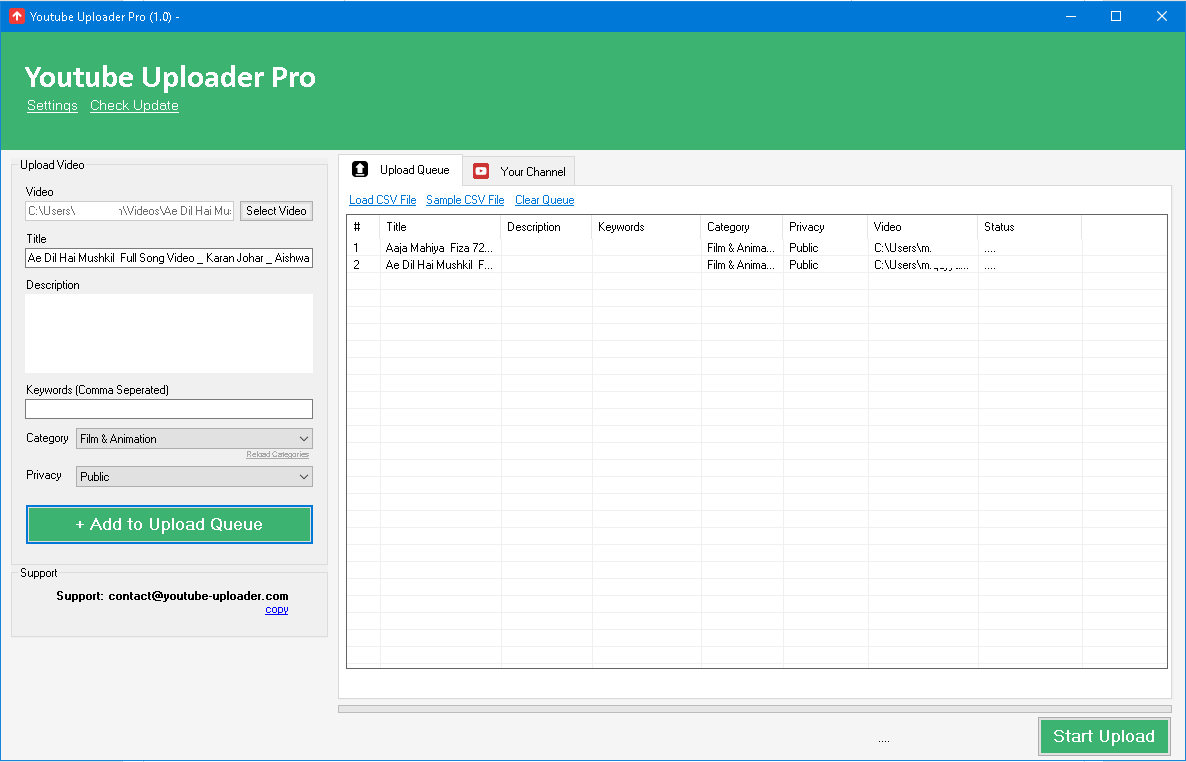Click copy link under support email

pyautogui.click(x=277, y=610)
